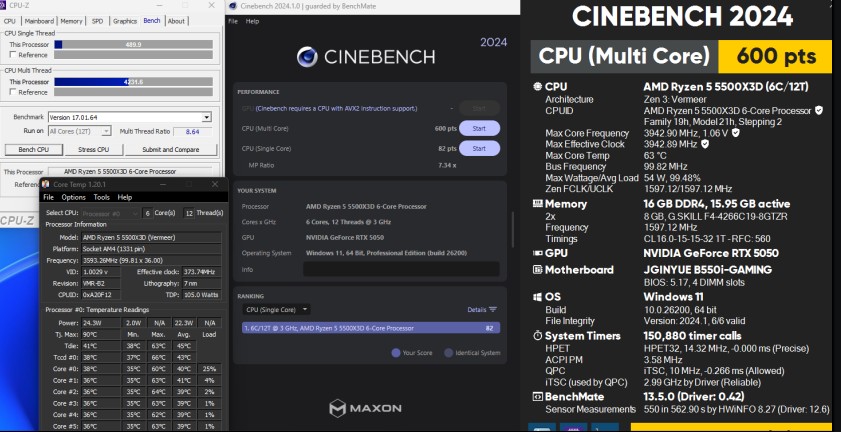Click the Submit and Compare button

[171, 150]
